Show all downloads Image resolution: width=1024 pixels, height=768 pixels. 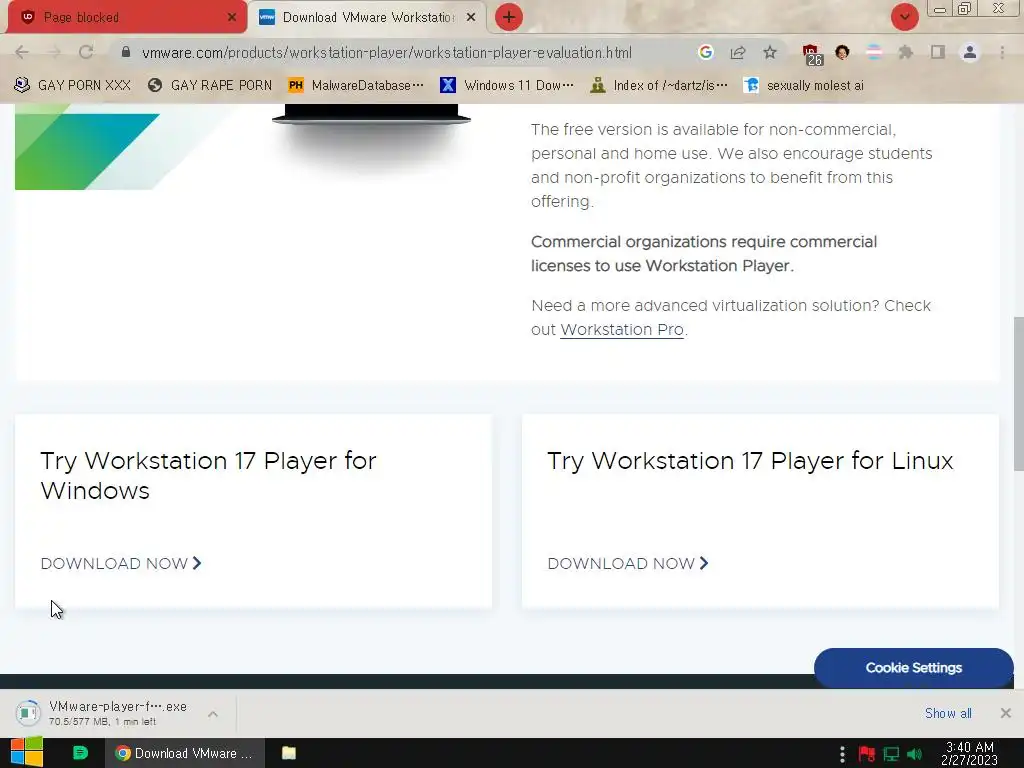pos(948,713)
